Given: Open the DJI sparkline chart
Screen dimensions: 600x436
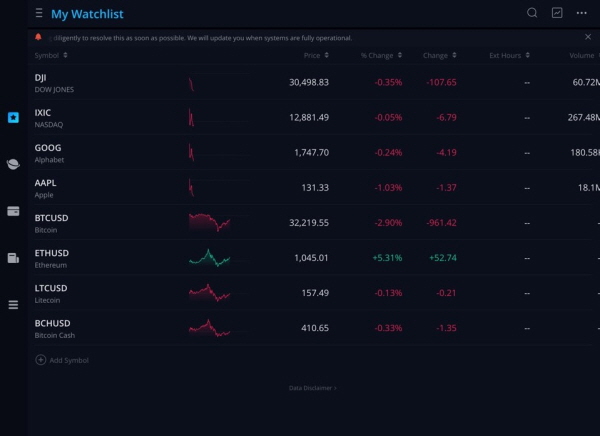Looking at the screenshot, I should tap(219, 82).
